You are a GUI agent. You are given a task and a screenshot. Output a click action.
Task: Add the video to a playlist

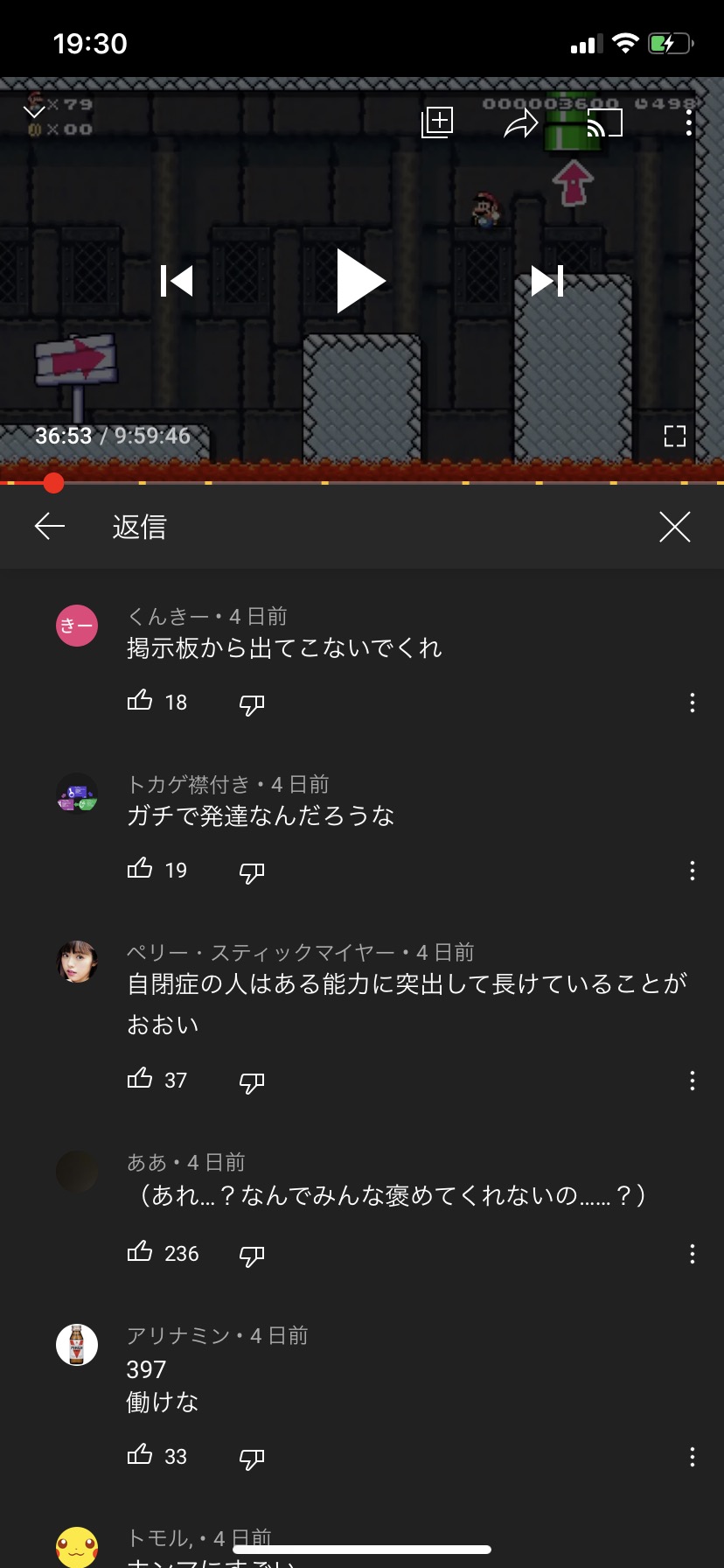click(x=437, y=122)
